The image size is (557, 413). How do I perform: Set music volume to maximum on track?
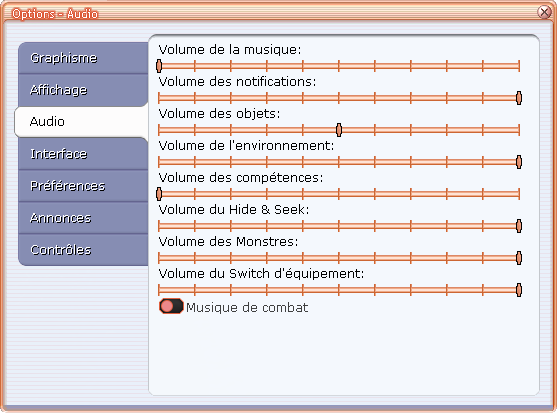[x=519, y=66]
